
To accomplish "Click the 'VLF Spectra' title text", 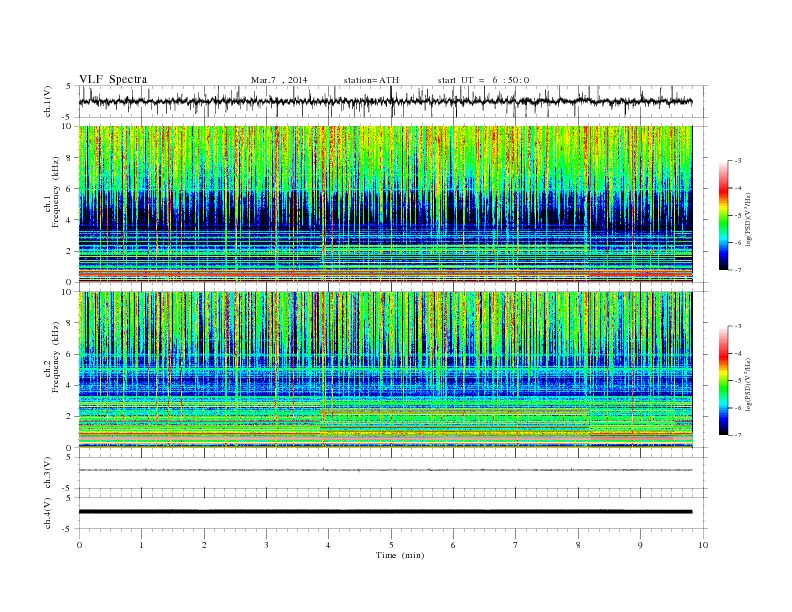I will coord(113,79).
